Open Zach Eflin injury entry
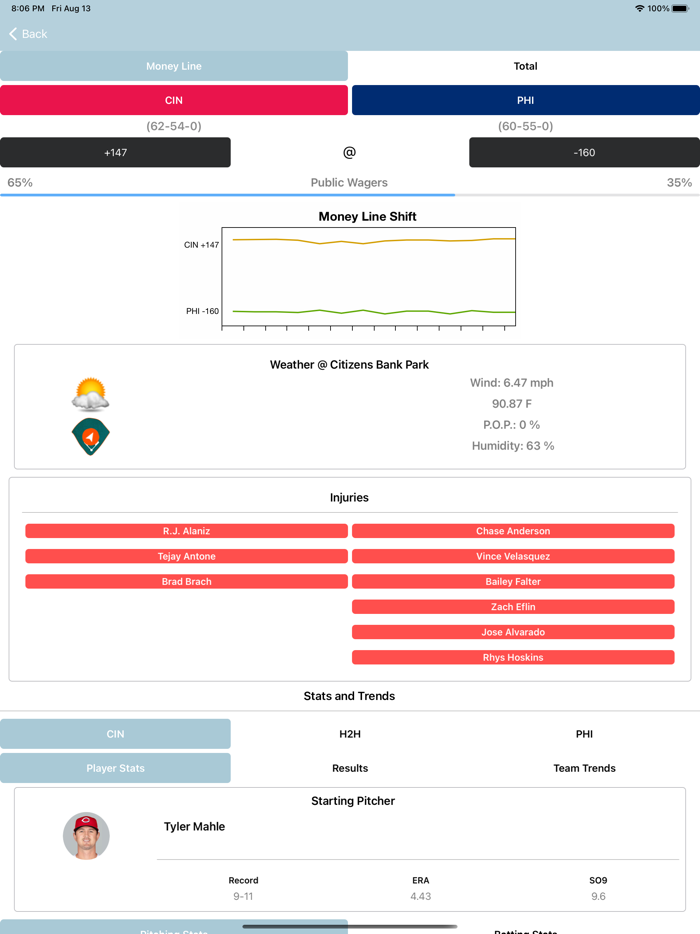700x934 pixels. [513, 607]
